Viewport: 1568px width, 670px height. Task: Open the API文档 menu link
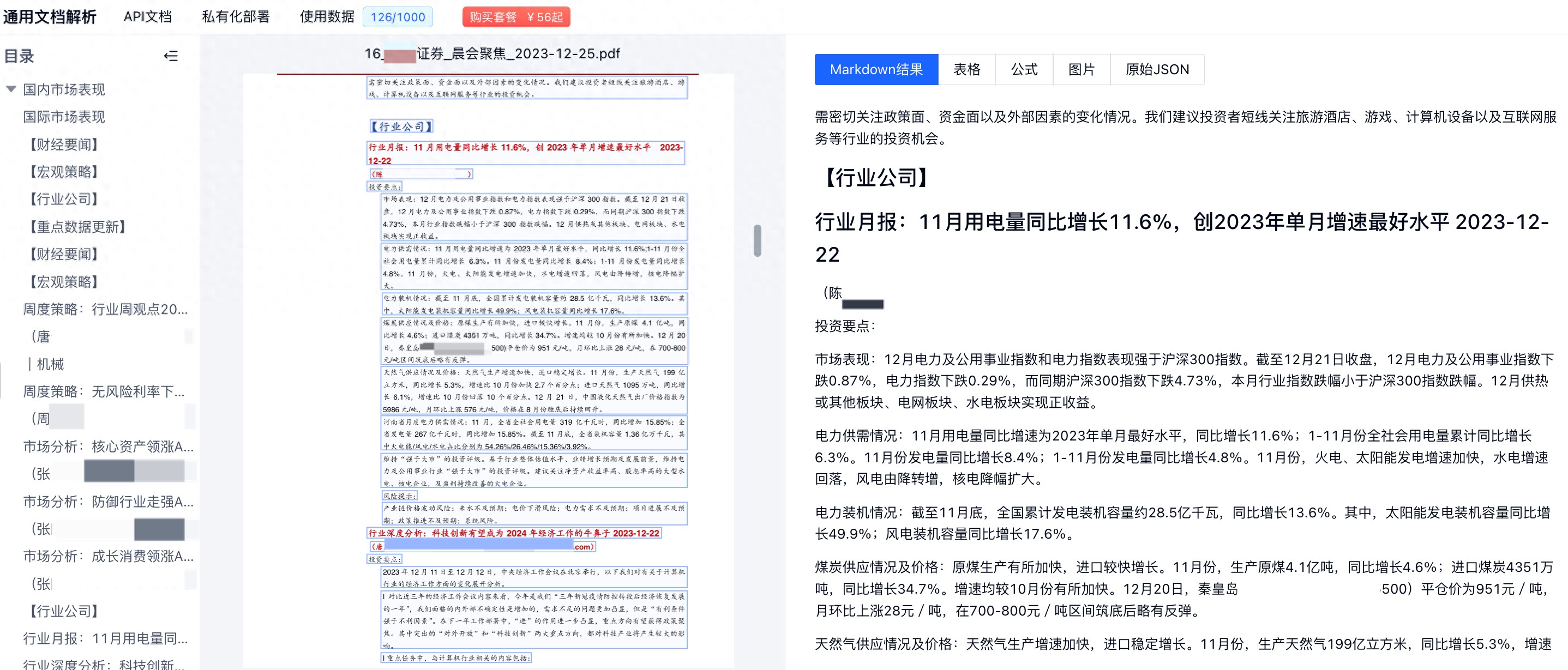[148, 17]
